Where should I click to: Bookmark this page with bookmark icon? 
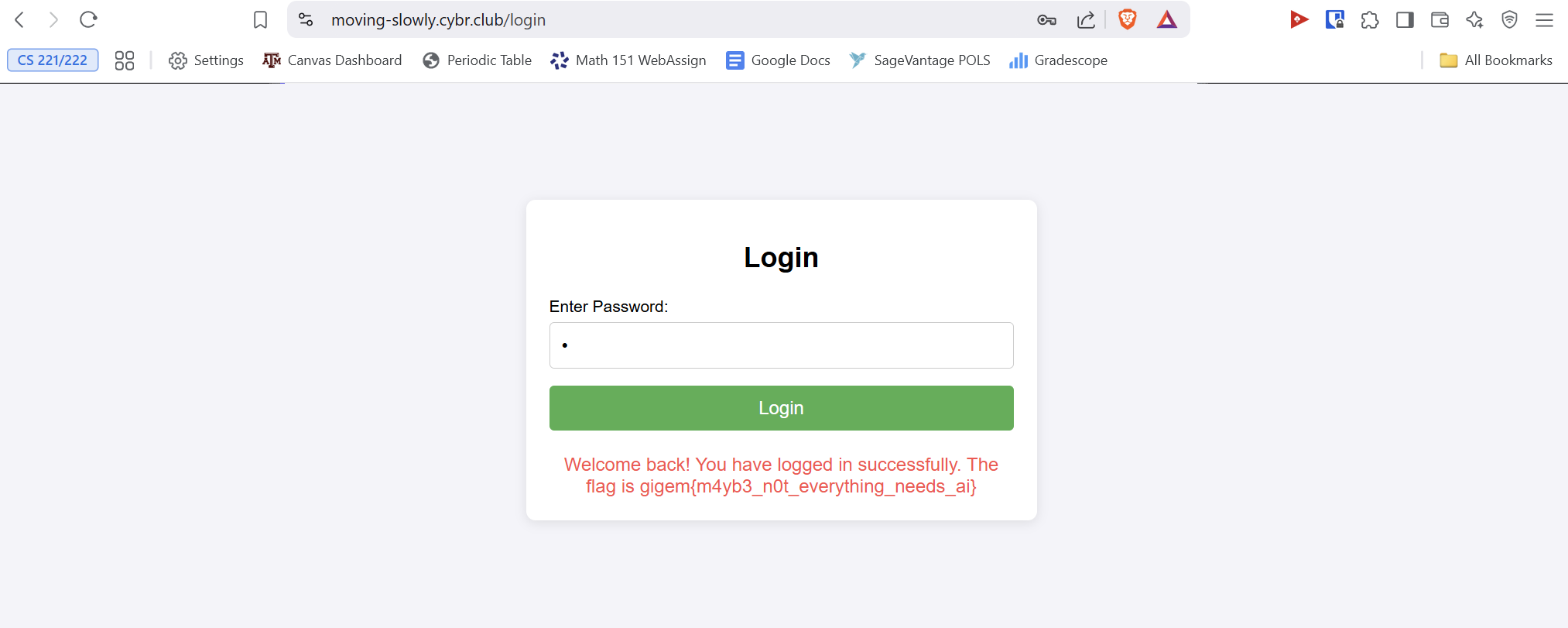261,20
